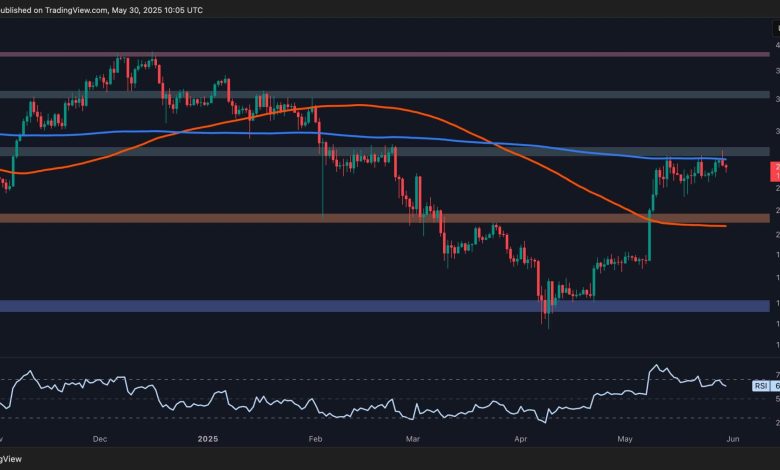The image size is (780, 470).
Task: Click the 'Jun' label on time axis
Action: (733, 439)
